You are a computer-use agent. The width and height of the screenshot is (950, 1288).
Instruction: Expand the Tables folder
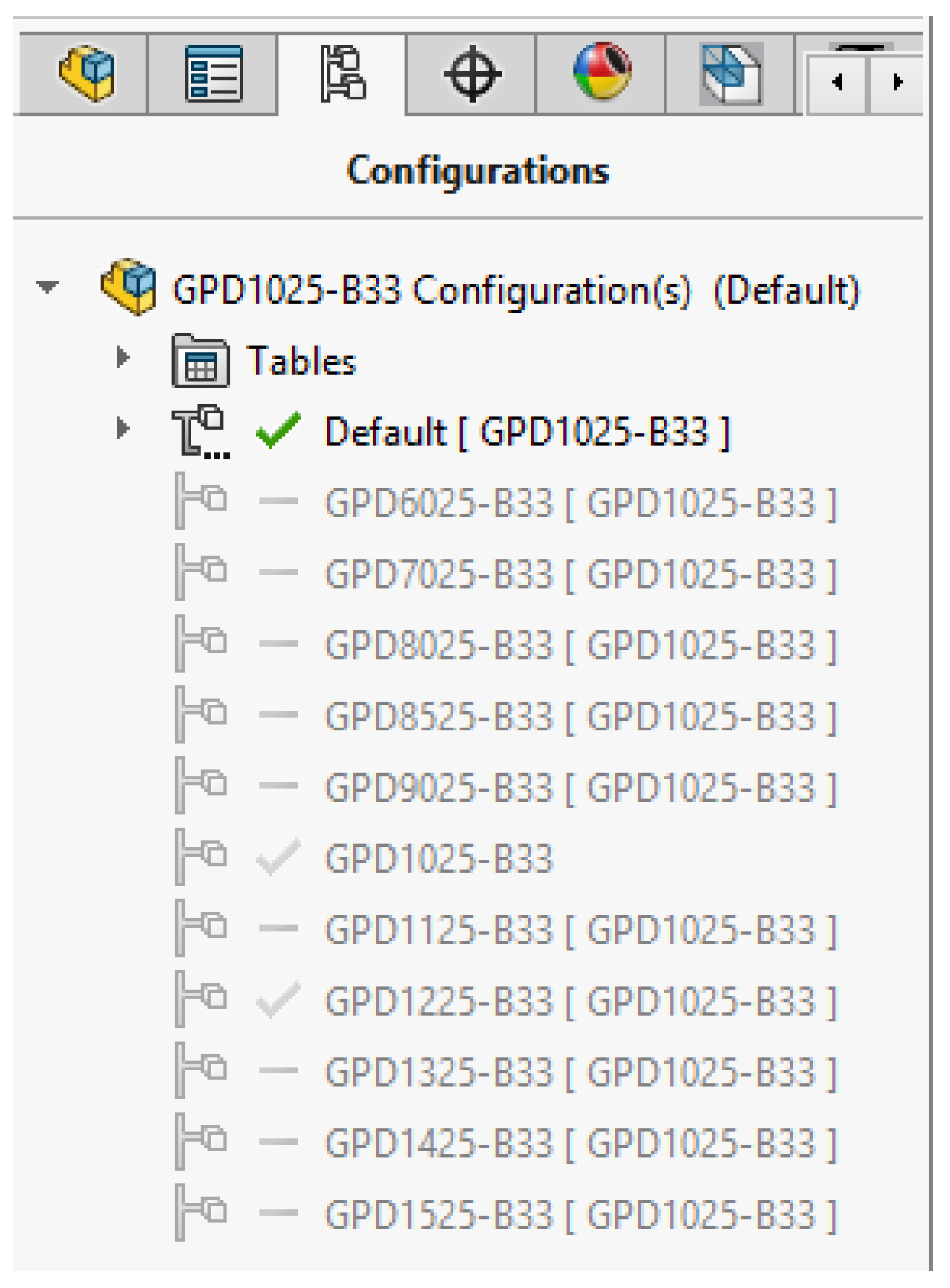point(122,358)
